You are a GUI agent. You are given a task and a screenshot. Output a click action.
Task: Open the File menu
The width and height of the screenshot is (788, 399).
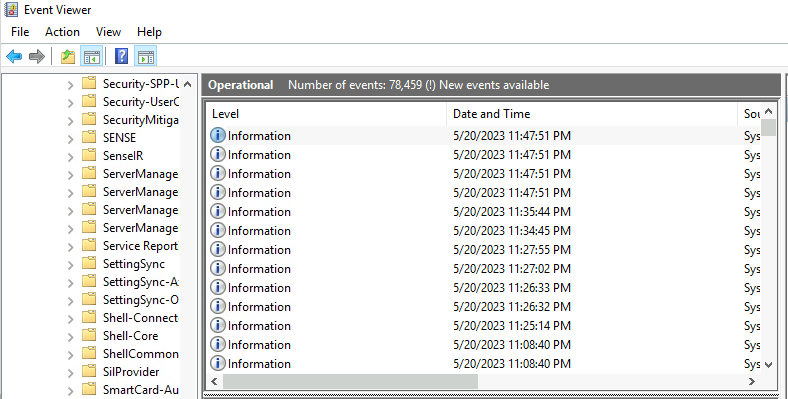click(x=20, y=32)
